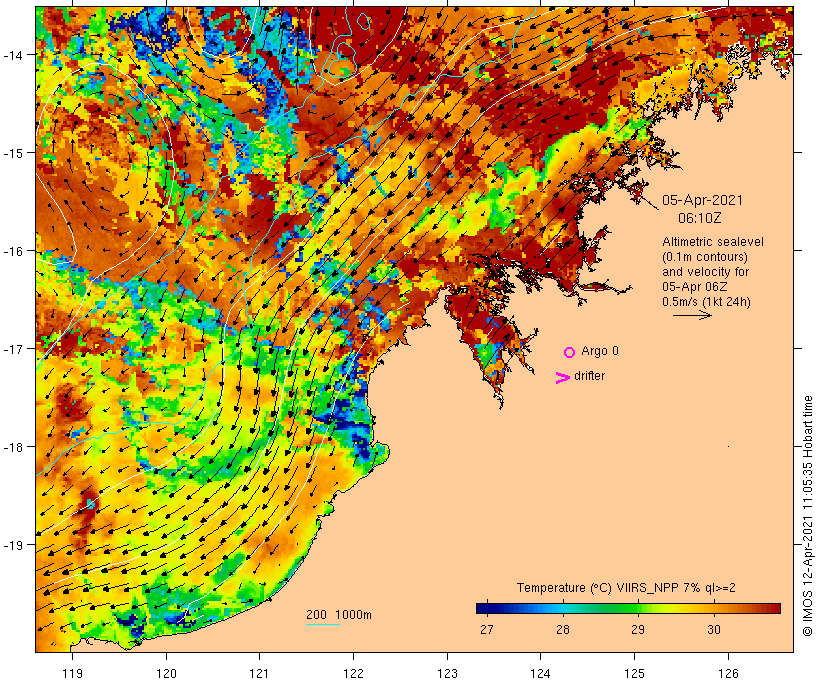Click the 'drifter' legend label
This screenshot has height=680, width=820.
[589, 376]
